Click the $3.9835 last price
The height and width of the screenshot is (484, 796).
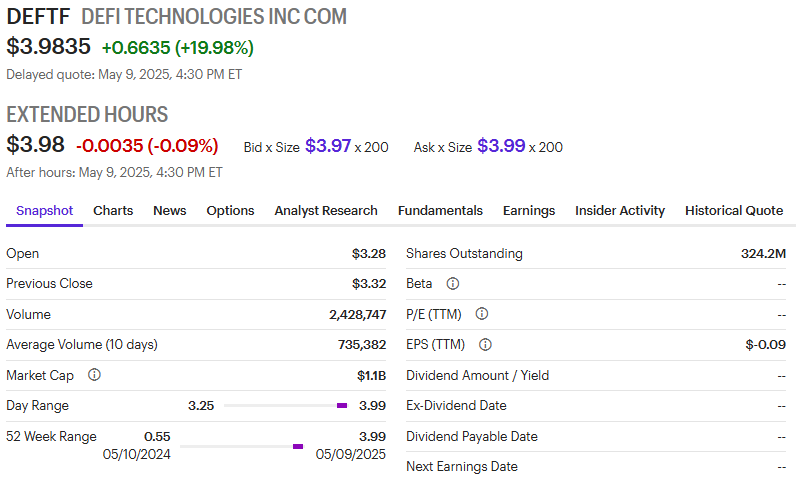click(x=48, y=47)
